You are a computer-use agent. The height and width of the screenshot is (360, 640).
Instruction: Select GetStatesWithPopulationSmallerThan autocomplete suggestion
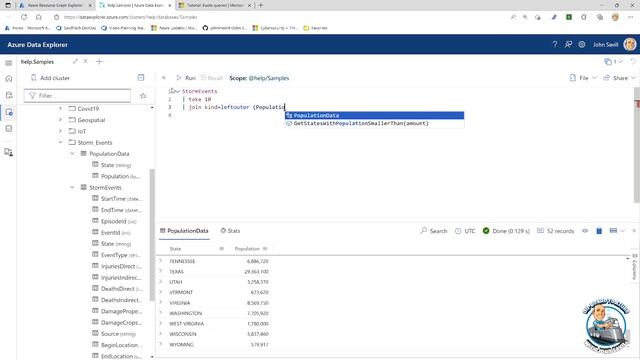(374, 123)
